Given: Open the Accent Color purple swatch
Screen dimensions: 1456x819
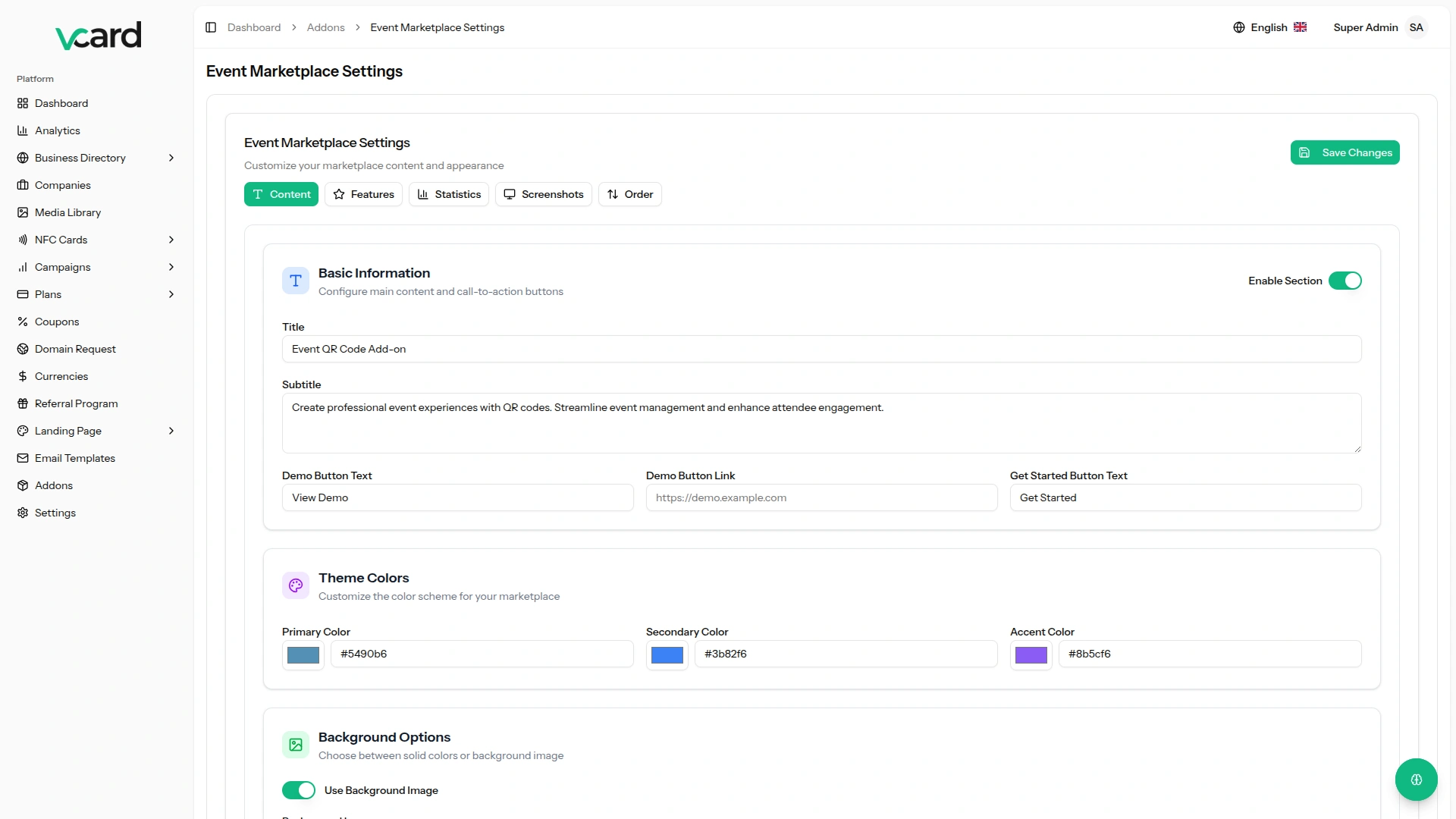Looking at the screenshot, I should (x=1031, y=655).
